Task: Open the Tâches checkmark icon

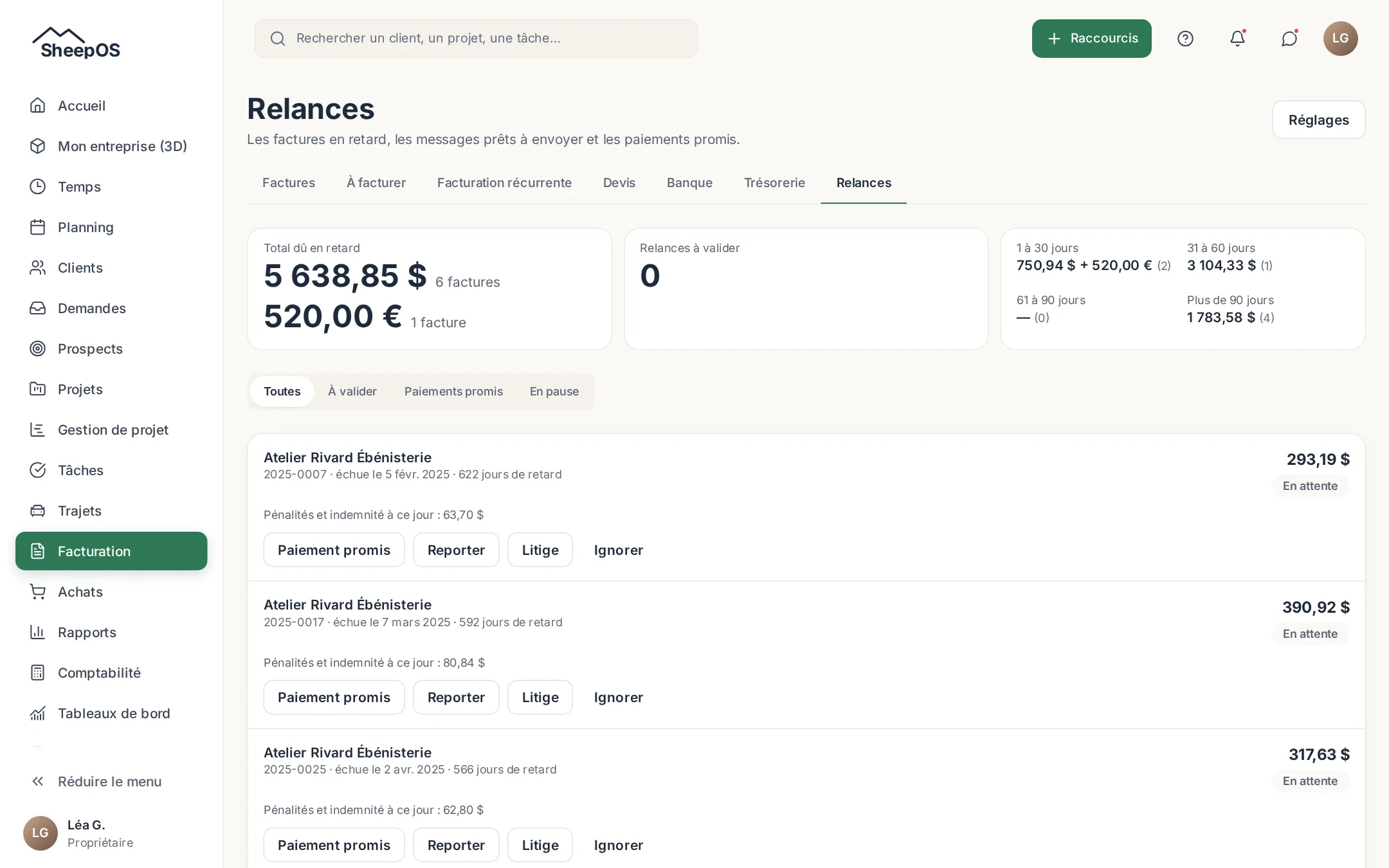Action: [x=38, y=470]
